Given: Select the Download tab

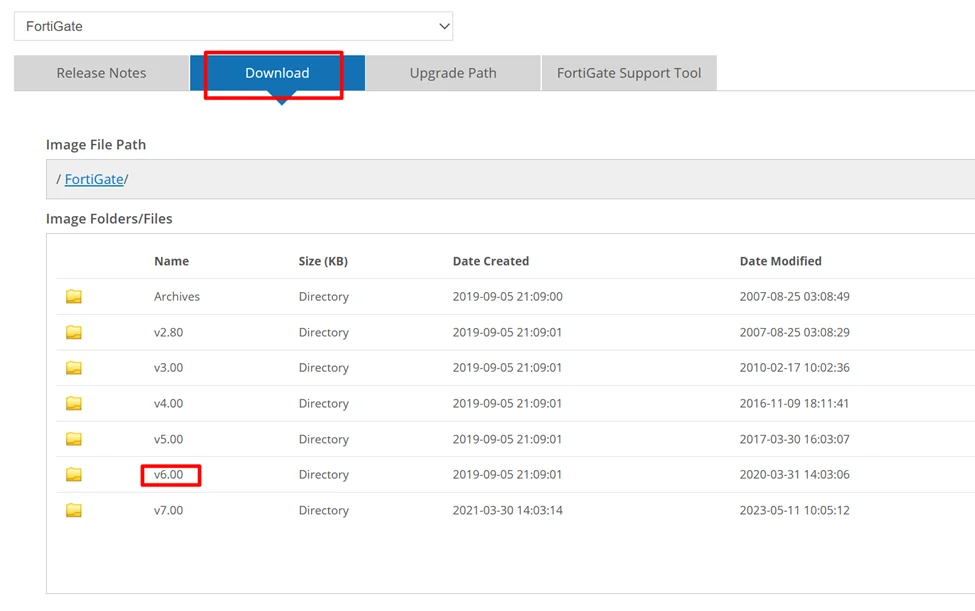Looking at the screenshot, I should point(277,73).
